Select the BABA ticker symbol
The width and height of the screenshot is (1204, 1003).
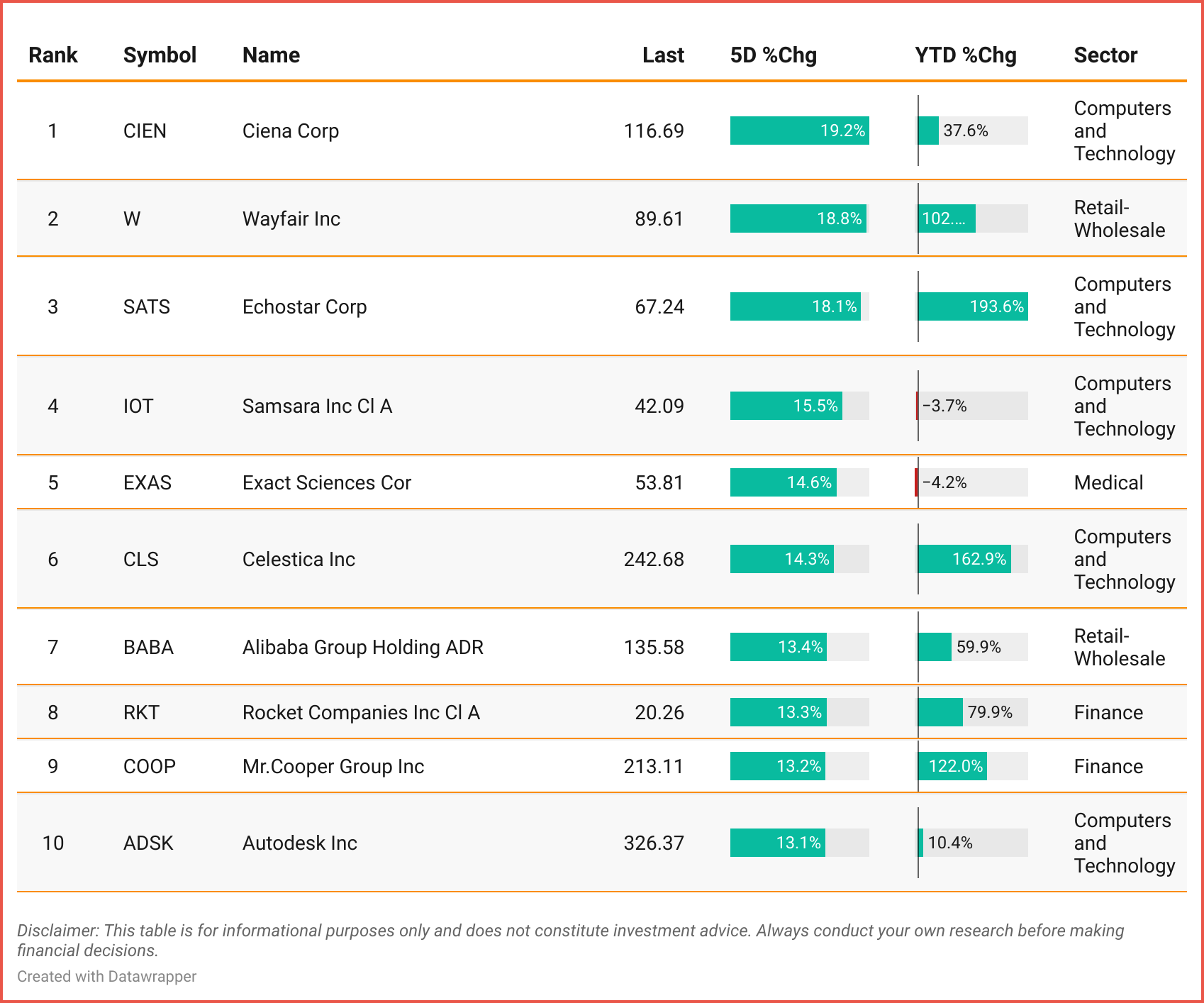(x=148, y=647)
